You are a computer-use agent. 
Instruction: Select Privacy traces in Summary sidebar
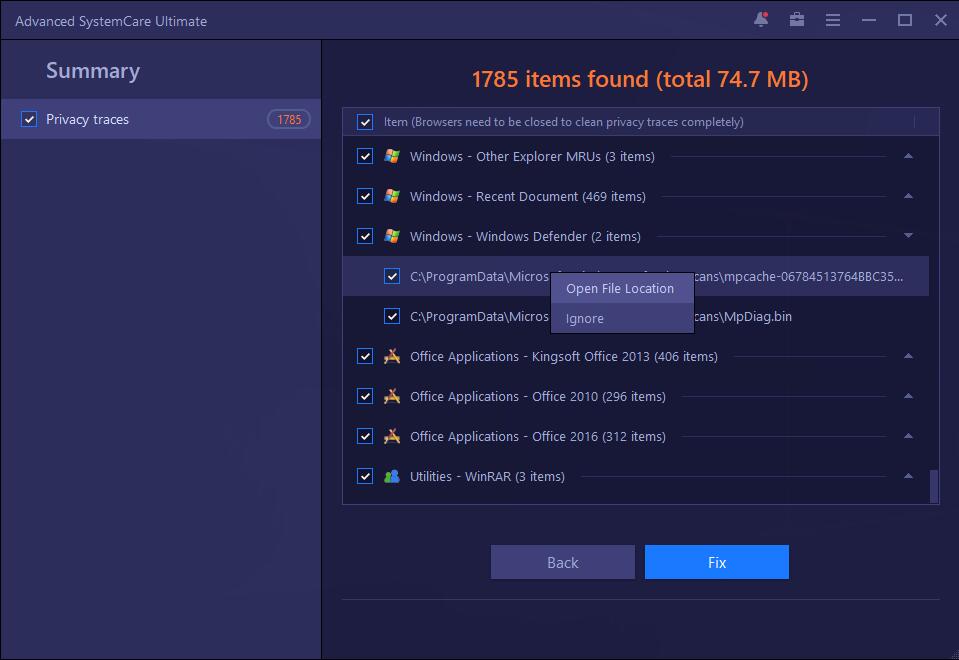point(161,119)
